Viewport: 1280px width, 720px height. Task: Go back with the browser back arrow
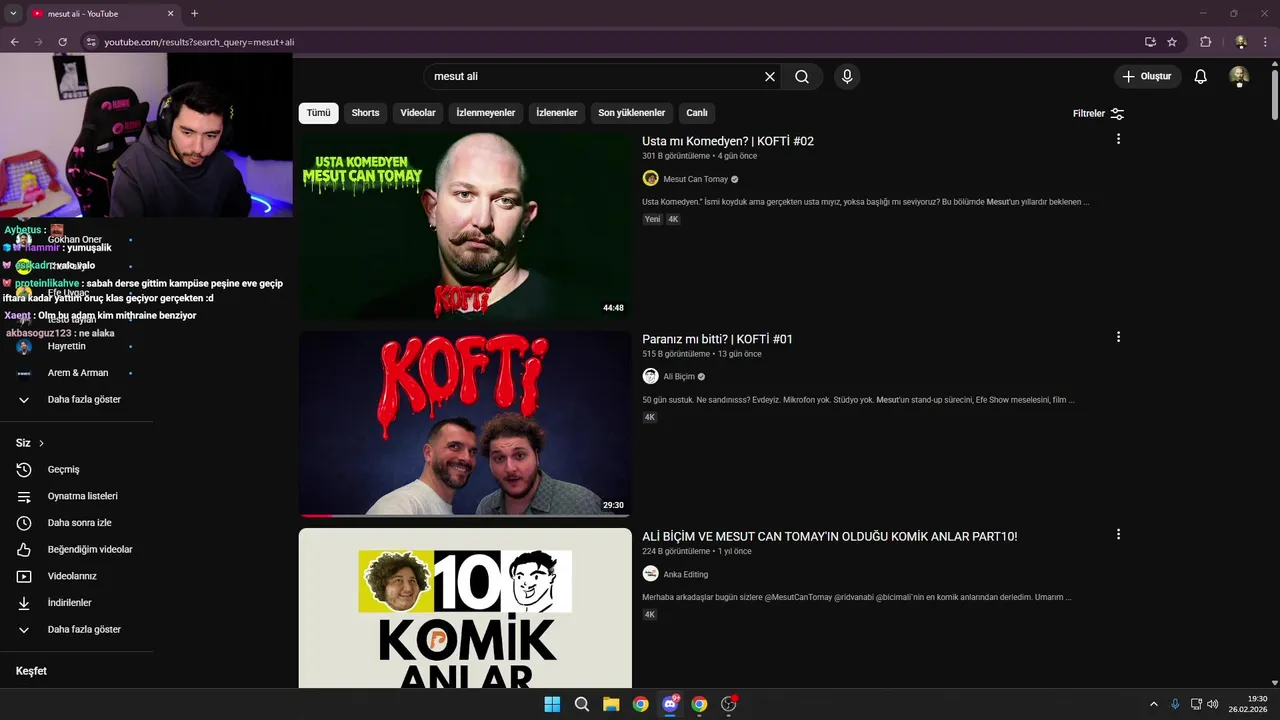[x=14, y=42]
